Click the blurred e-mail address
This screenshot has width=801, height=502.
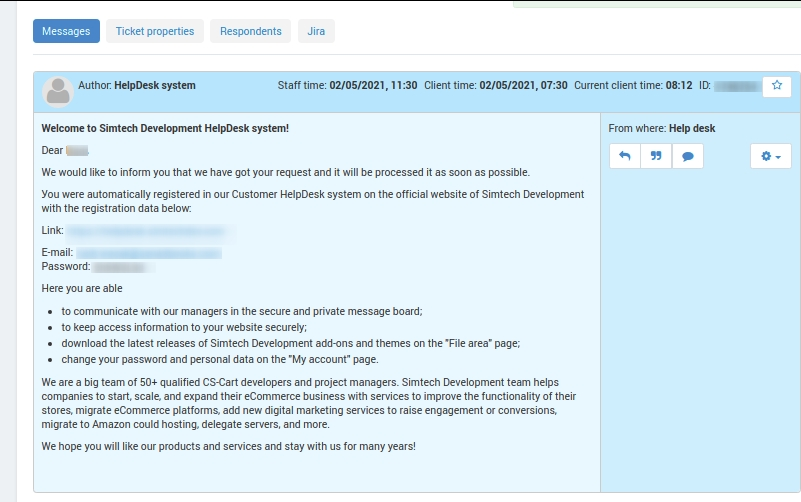(149, 253)
